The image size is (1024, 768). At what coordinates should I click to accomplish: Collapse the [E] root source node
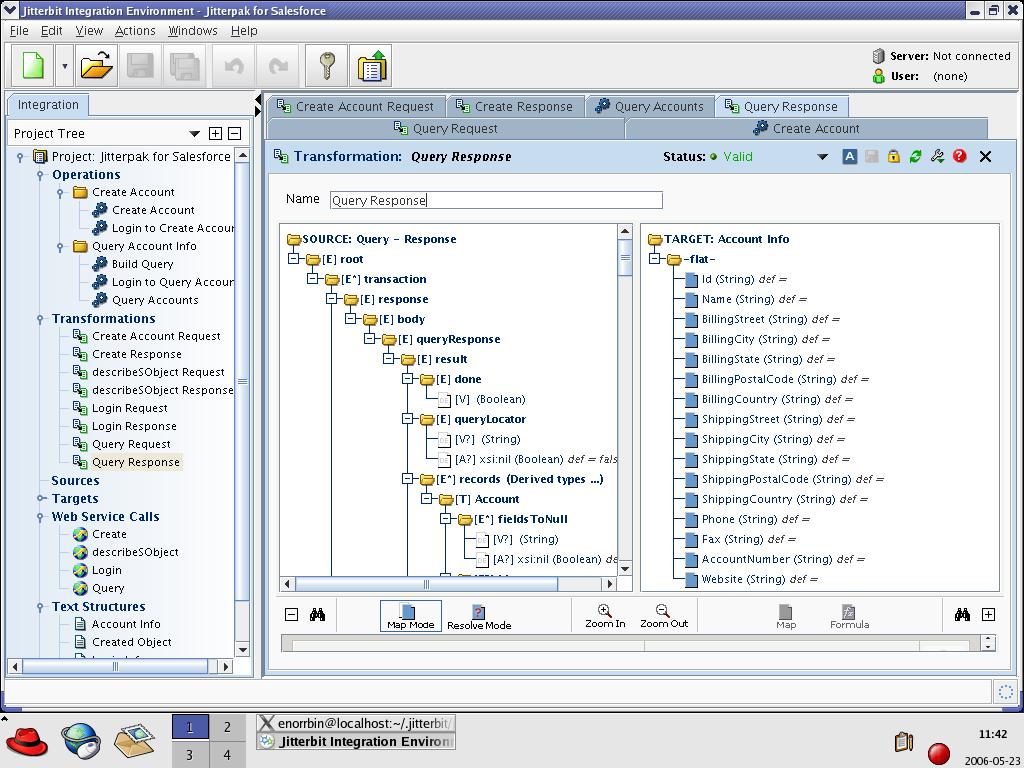pos(294,259)
